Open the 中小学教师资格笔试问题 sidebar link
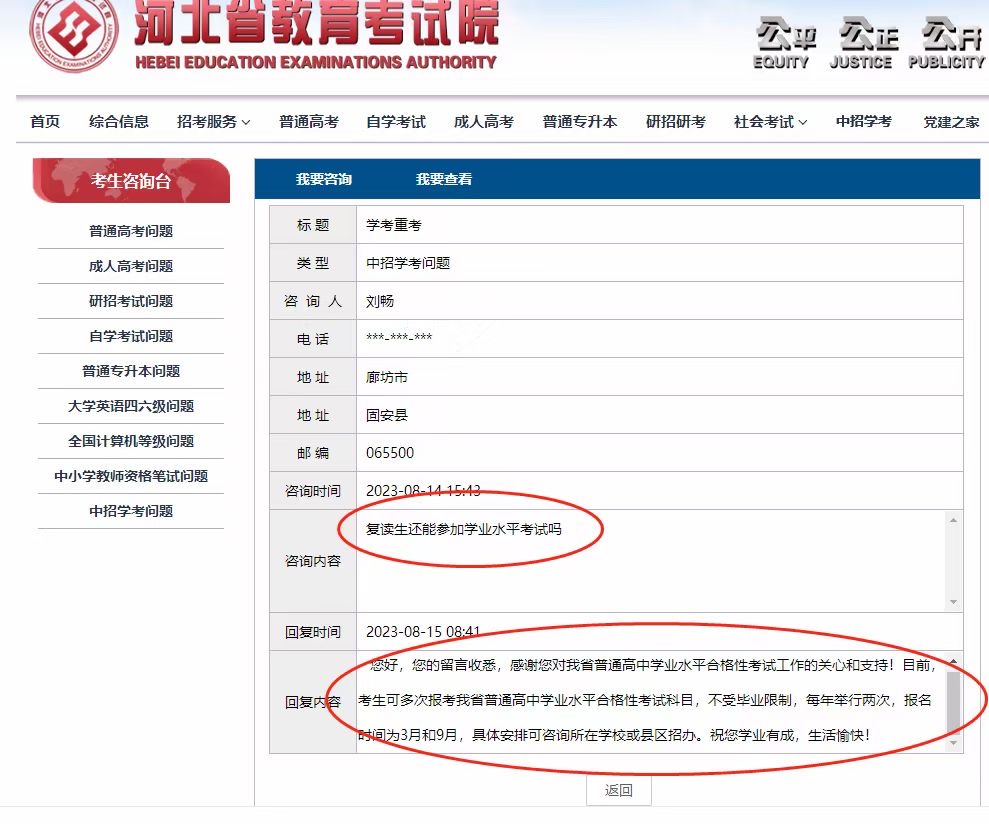Viewport: 989px width, 824px height. click(130, 476)
